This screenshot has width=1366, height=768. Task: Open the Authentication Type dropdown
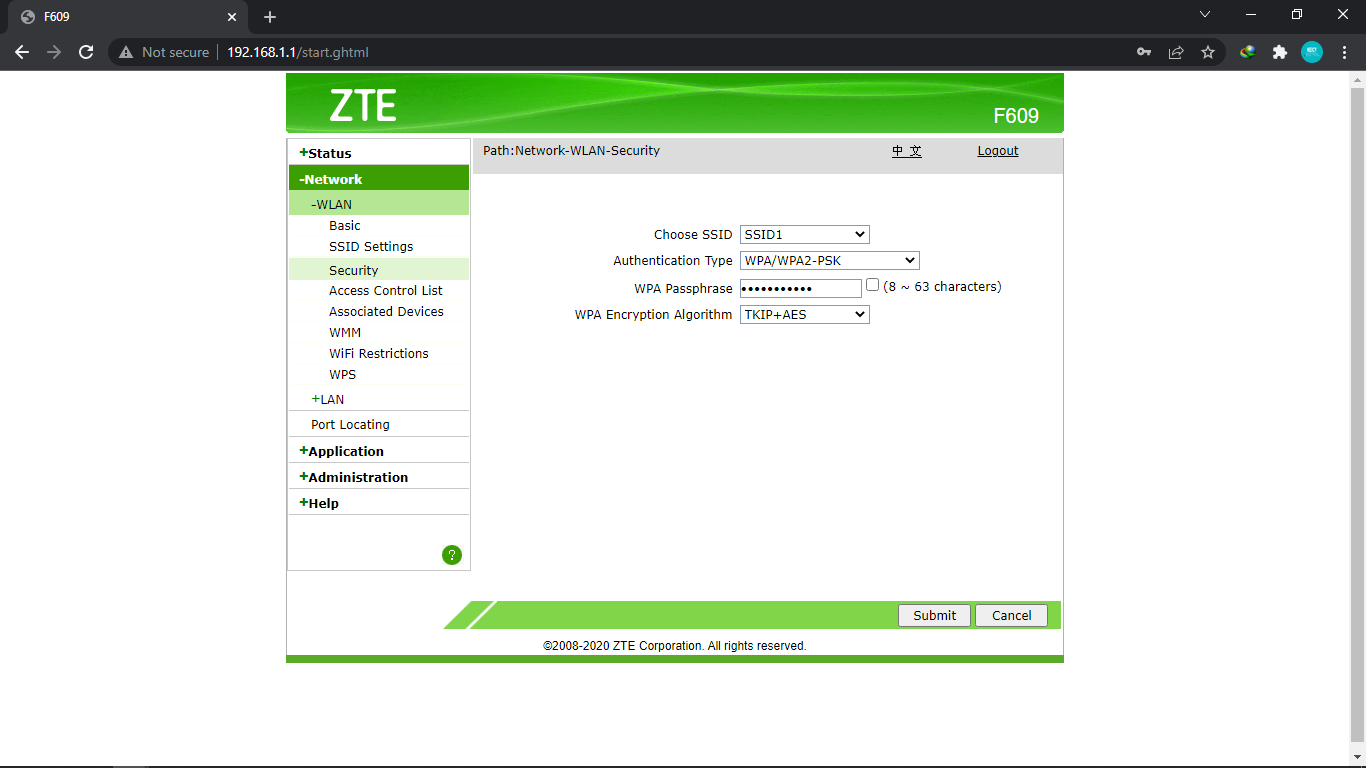coord(830,260)
